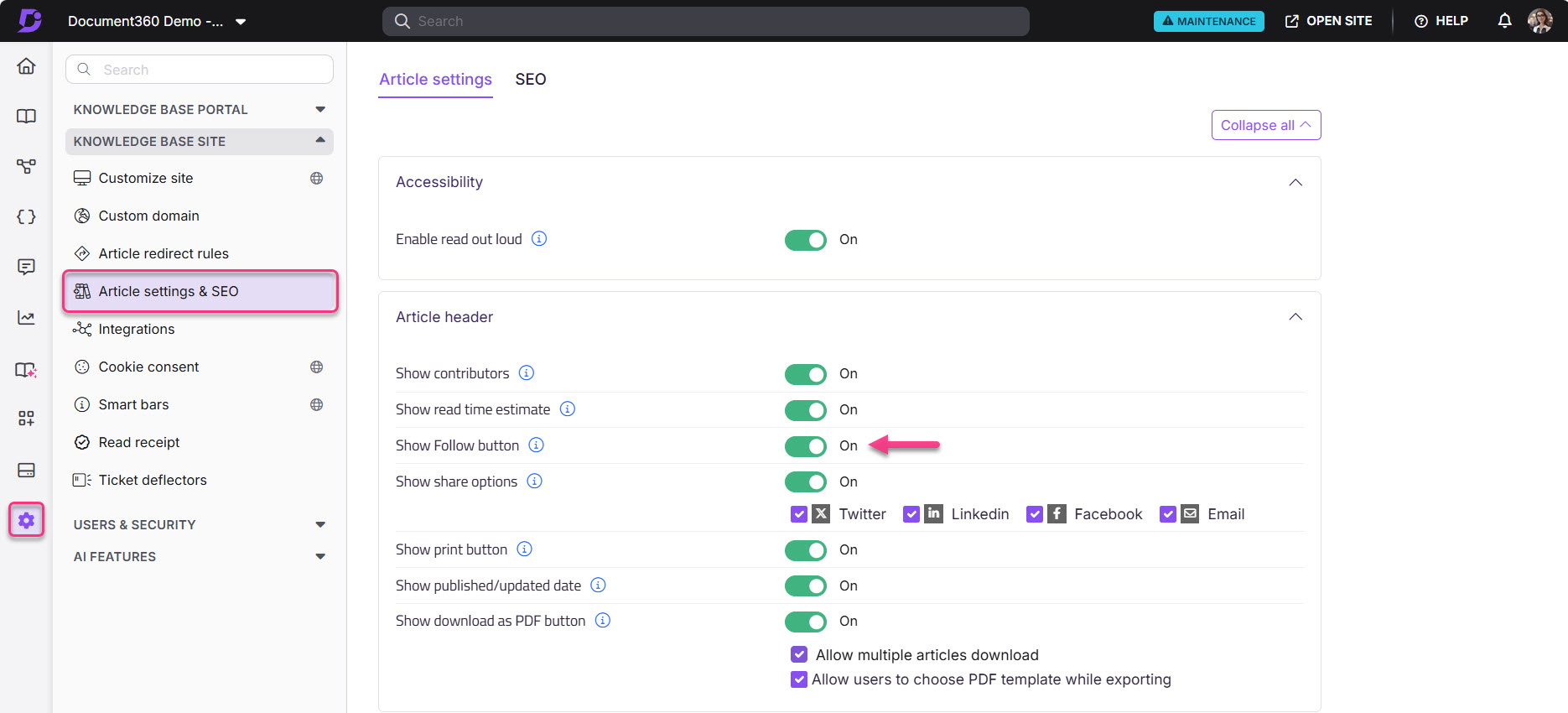
Task: Click the sidebar settings Search field
Action: (x=200, y=70)
